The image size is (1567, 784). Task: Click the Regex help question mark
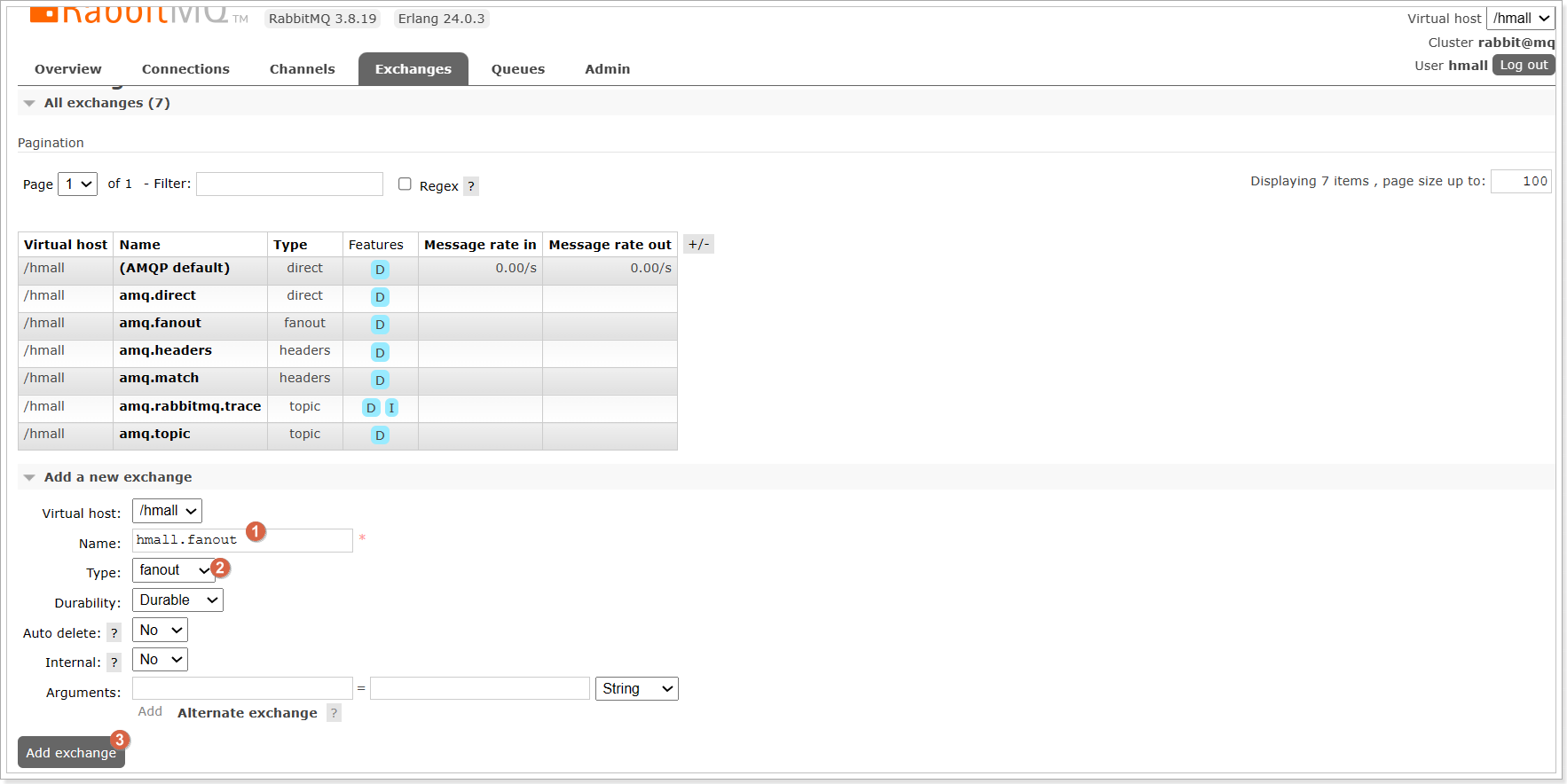click(x=471, y=186)
